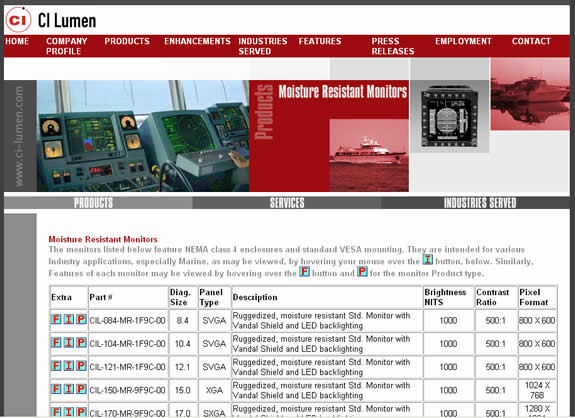
Task: Click I icon in CIL-121-MR-1F9C-00 row
Action: click(x=69, y=366)
